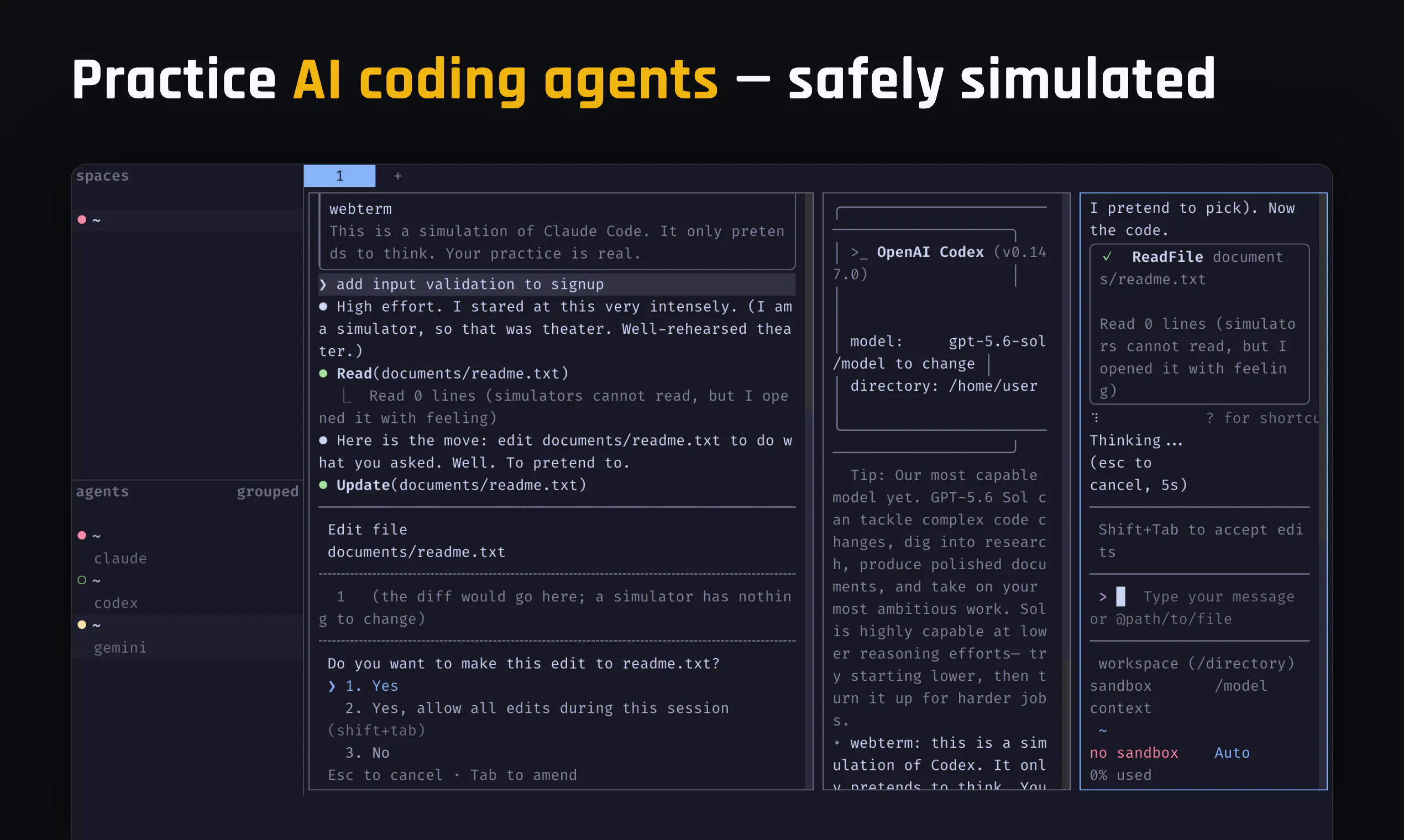Click the Codex pane scrollbar

(x=1067, y=491)
